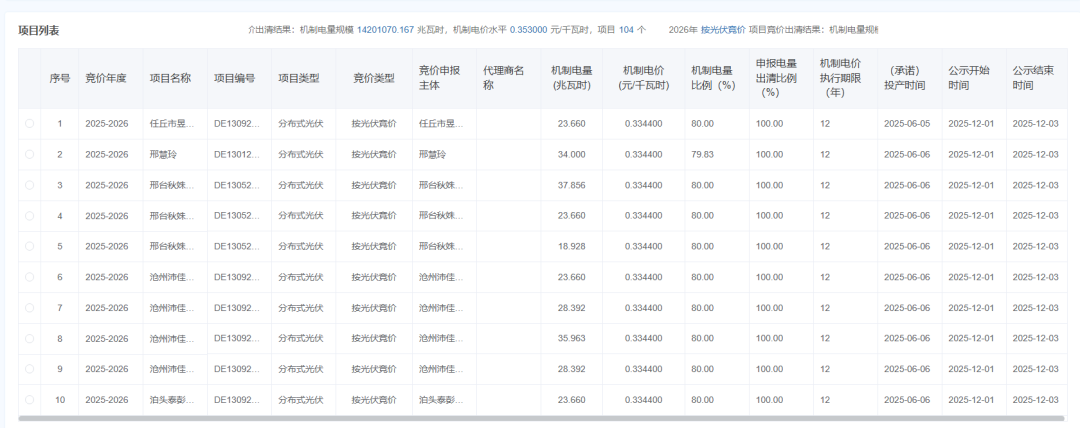Click the 机制电量(兆瓦时) column header
This screenshot has height=428, width=1080.
click(x=571, y=78)
